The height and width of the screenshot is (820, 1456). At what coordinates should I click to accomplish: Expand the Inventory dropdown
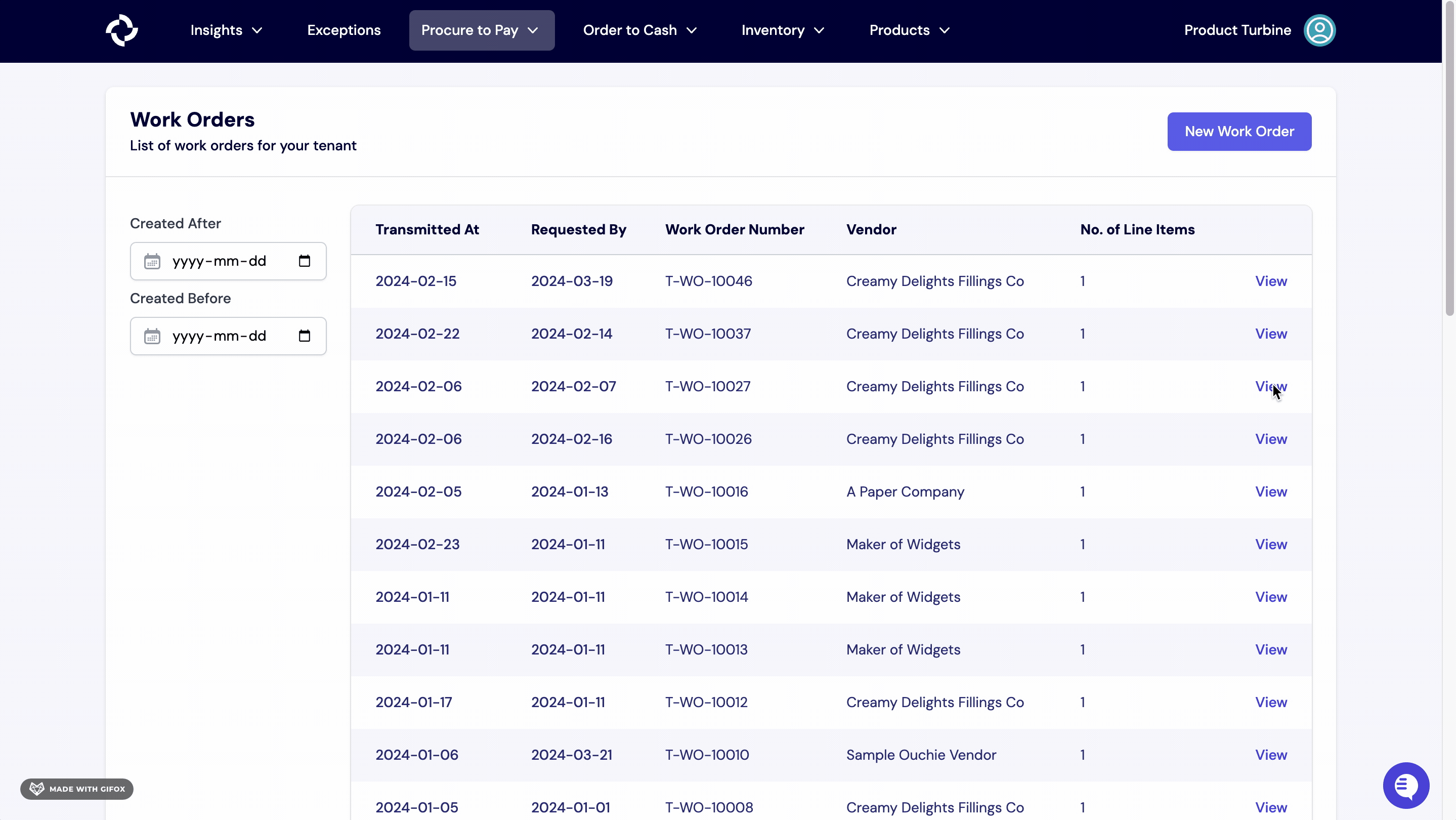(783, 30)
